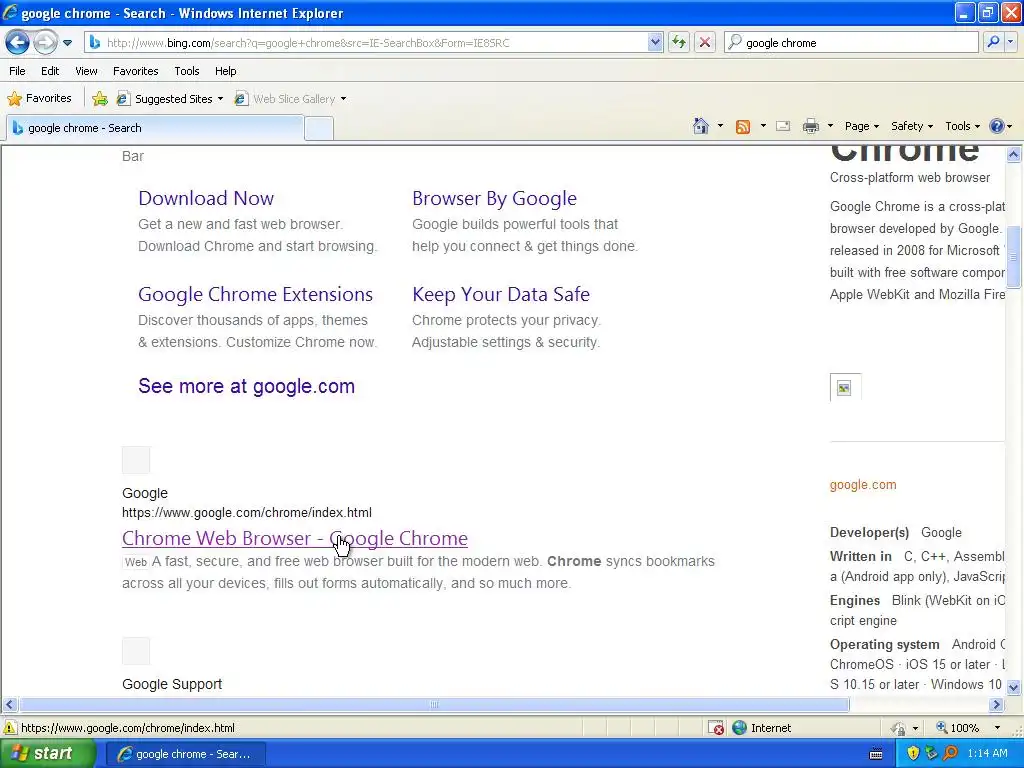Open the Browser By Google link
This screenshot has width=1024, height=768.
(x=494, y=199)
